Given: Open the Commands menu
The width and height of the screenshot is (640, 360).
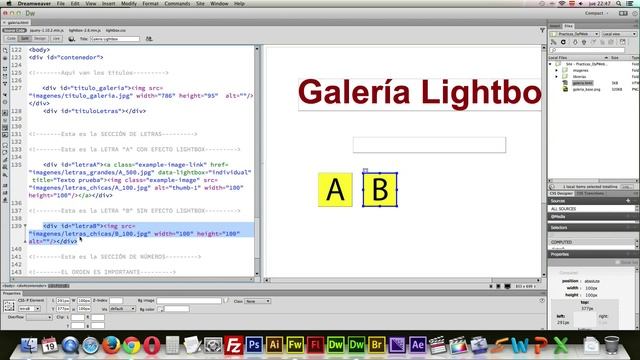Looking at the screenshot, I should pos(177,3).
